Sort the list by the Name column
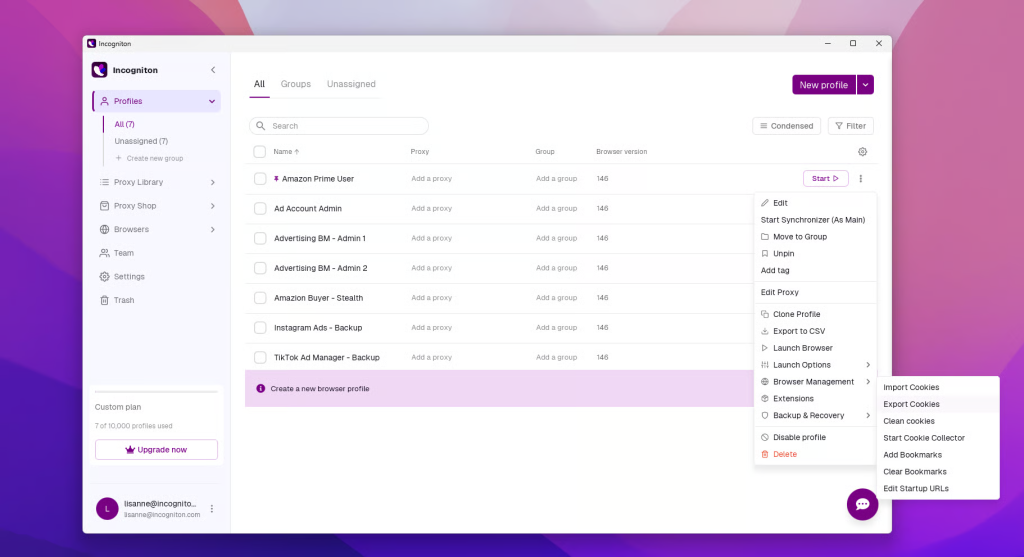1024x557 pixels. (286, 151)
